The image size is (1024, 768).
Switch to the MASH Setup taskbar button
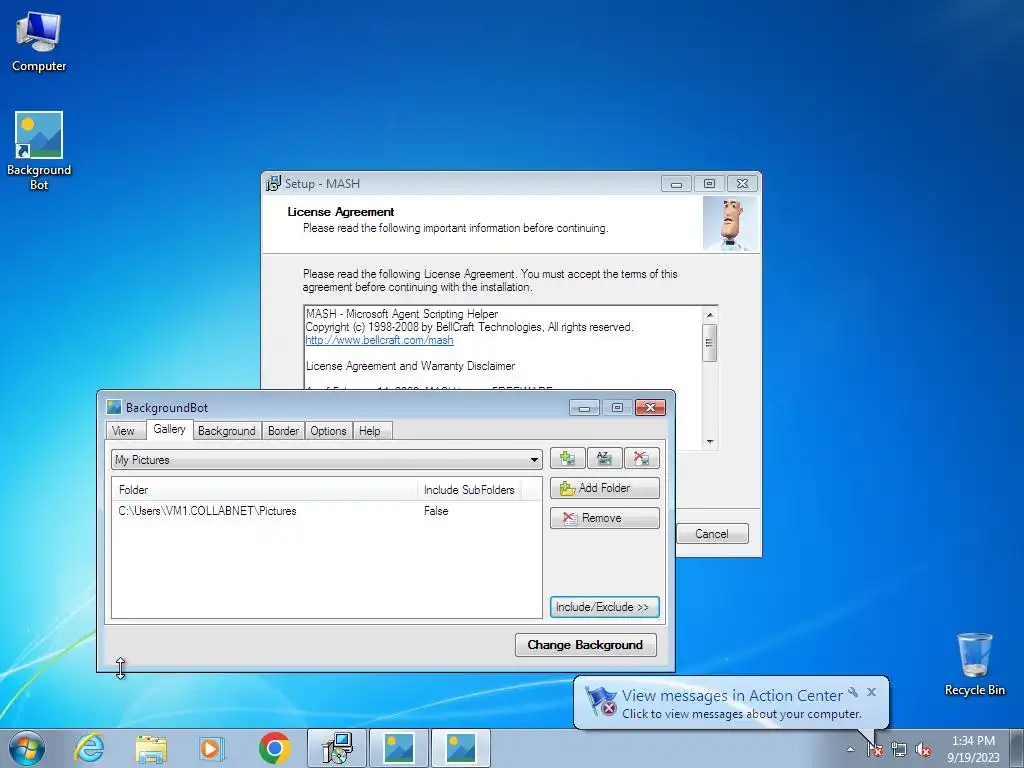click(337, 748)
